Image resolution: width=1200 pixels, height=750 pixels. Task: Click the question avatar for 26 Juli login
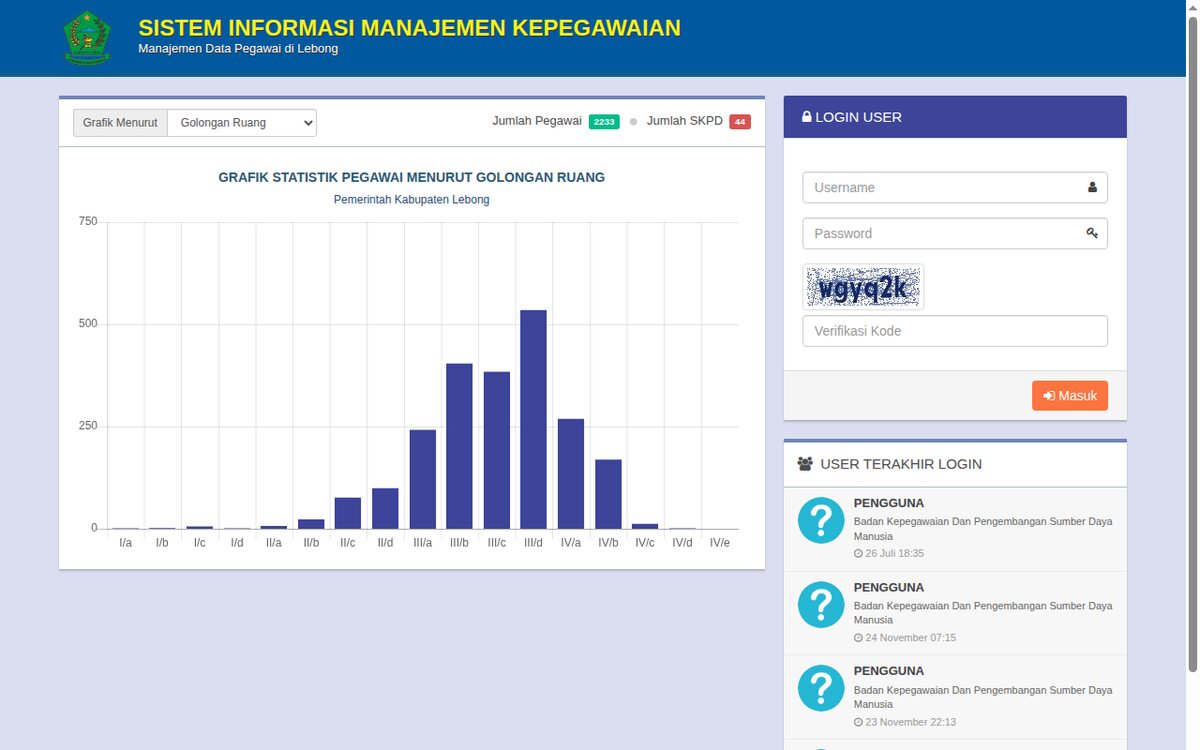point(821,520)
